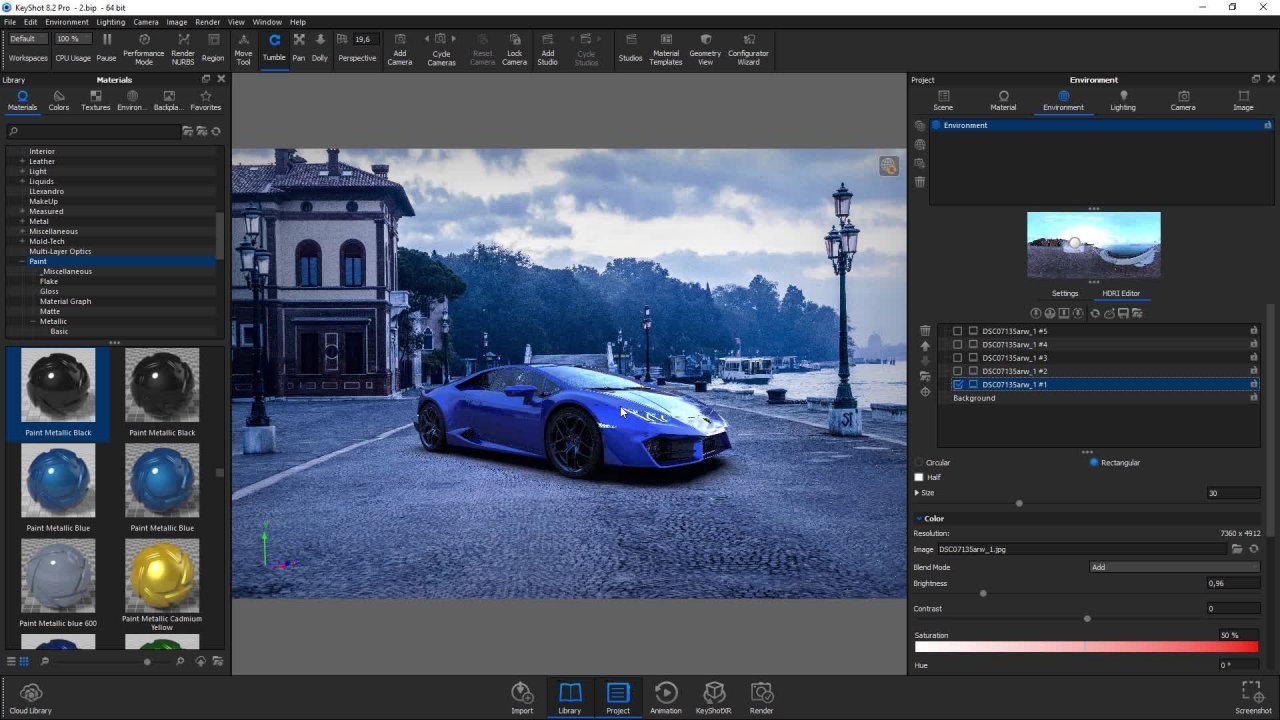Open the Environment menu
The image size is (1280, 720).
coord(66,21)
